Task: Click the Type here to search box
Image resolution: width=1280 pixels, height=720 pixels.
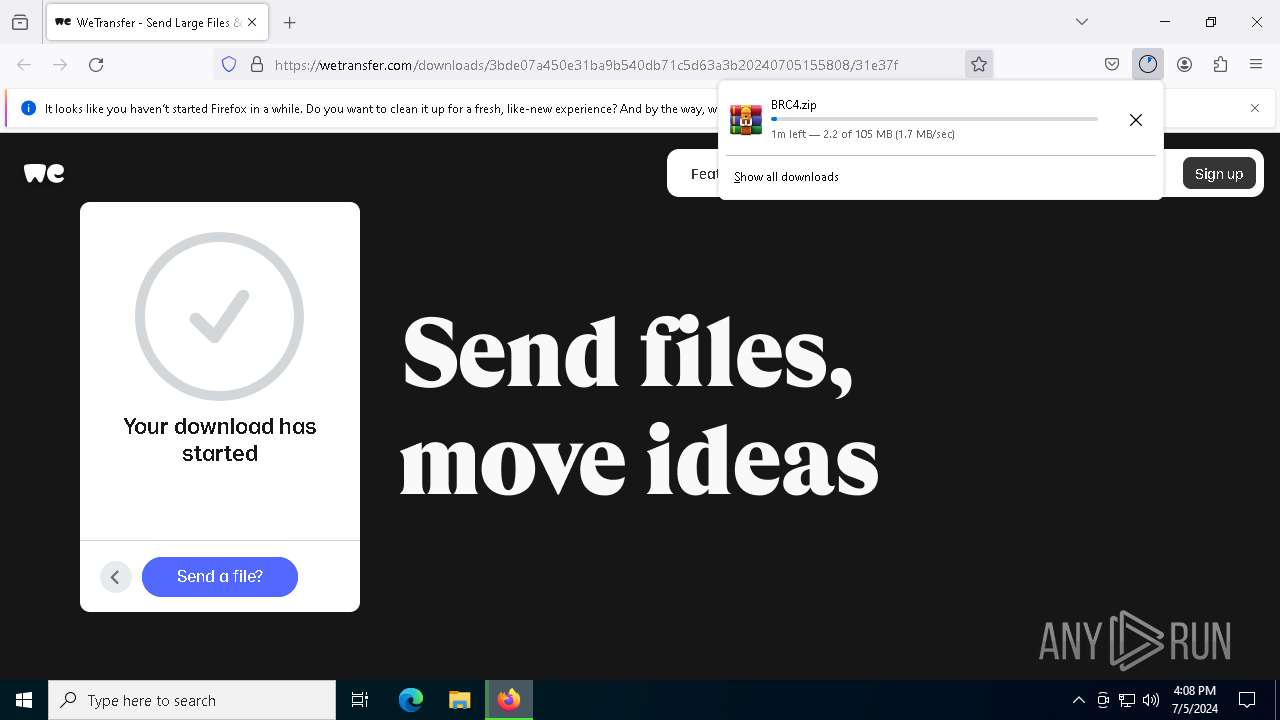Action: [x=192, y=700]
